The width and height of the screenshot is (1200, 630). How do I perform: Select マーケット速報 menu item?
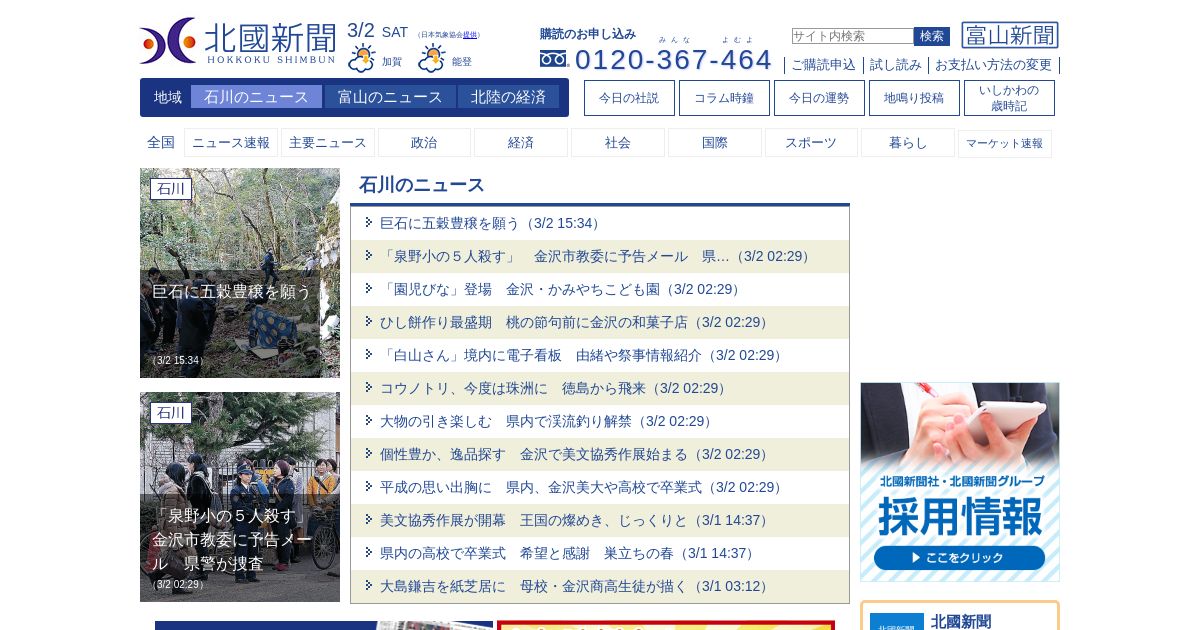[x=1004, y=143]
